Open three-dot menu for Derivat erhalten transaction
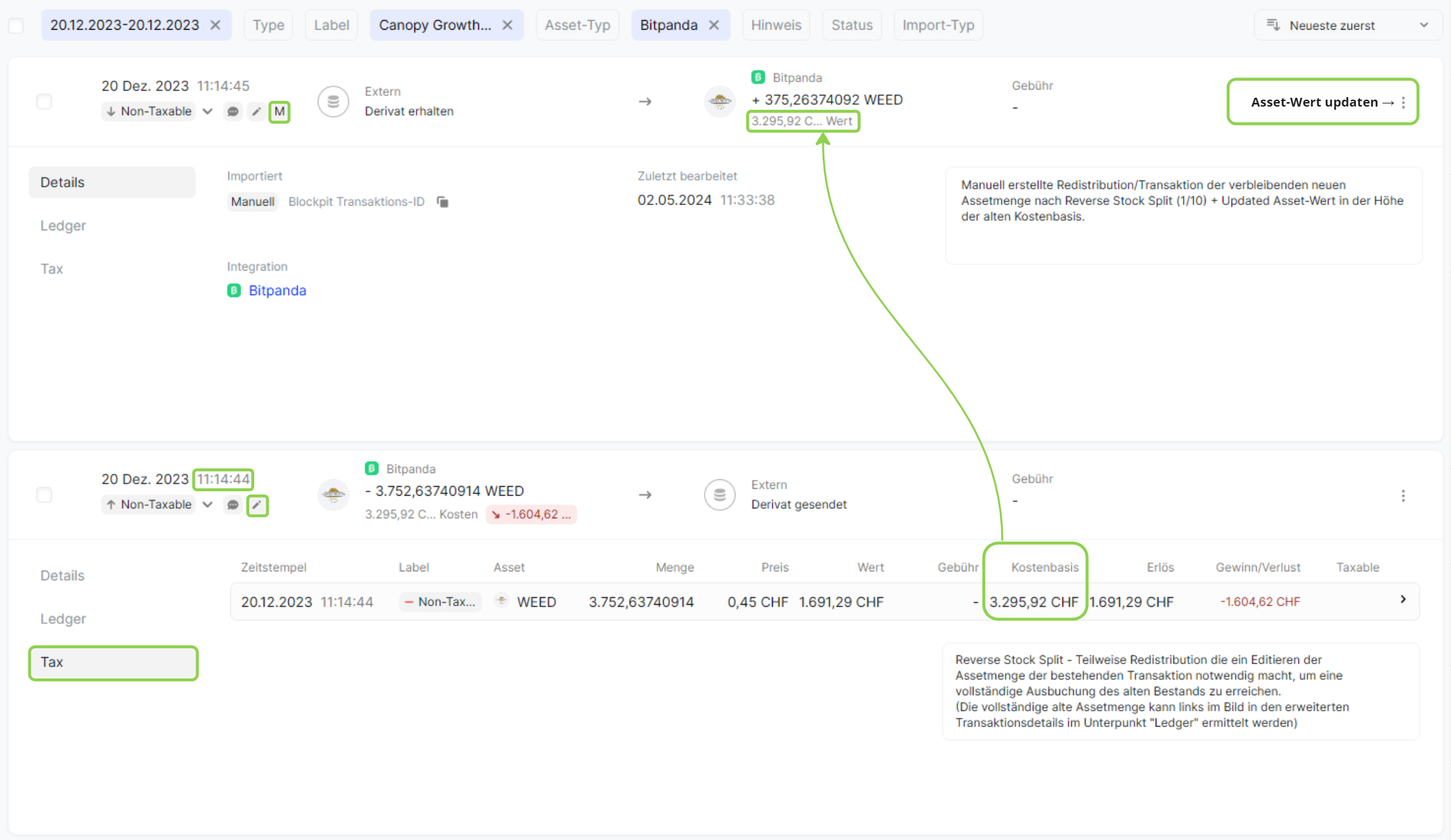 [1403, 102]
